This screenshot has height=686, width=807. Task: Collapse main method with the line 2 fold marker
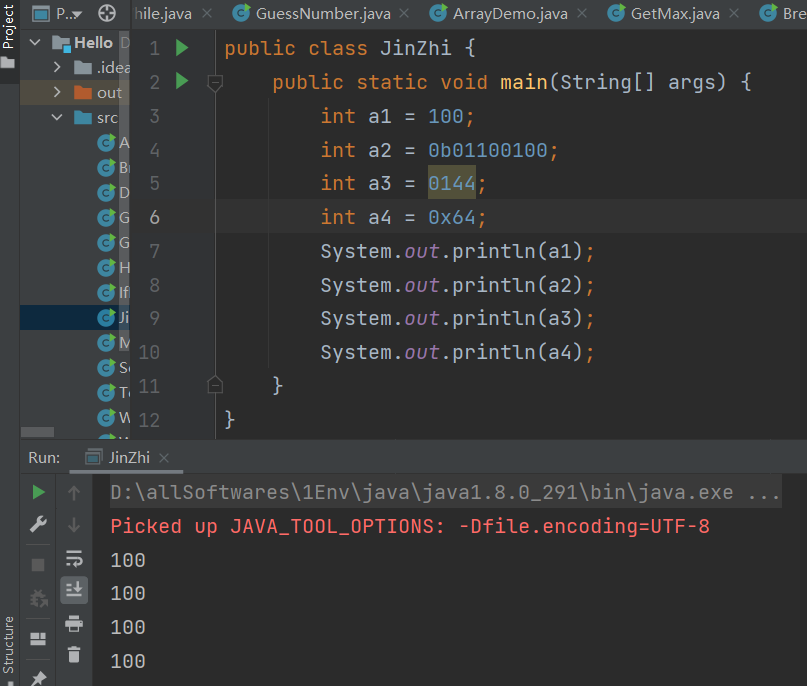[215, 82]
